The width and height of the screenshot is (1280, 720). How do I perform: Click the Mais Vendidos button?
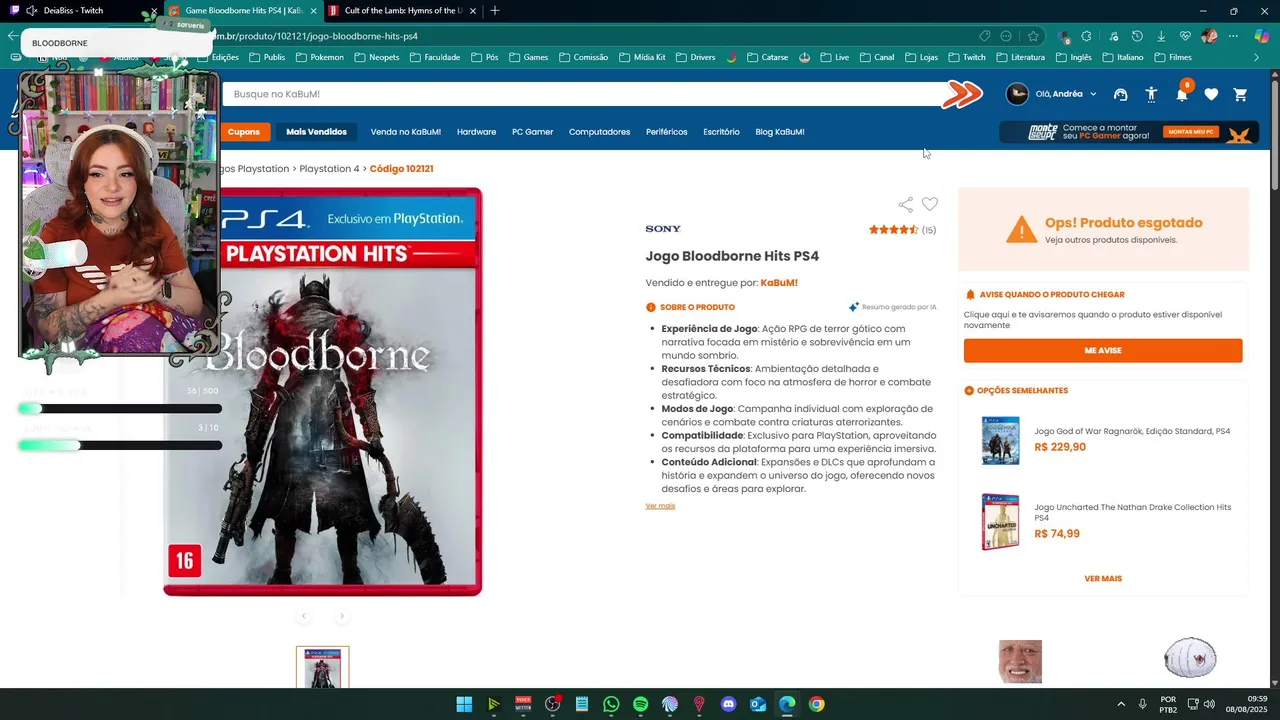click(316, 132)
